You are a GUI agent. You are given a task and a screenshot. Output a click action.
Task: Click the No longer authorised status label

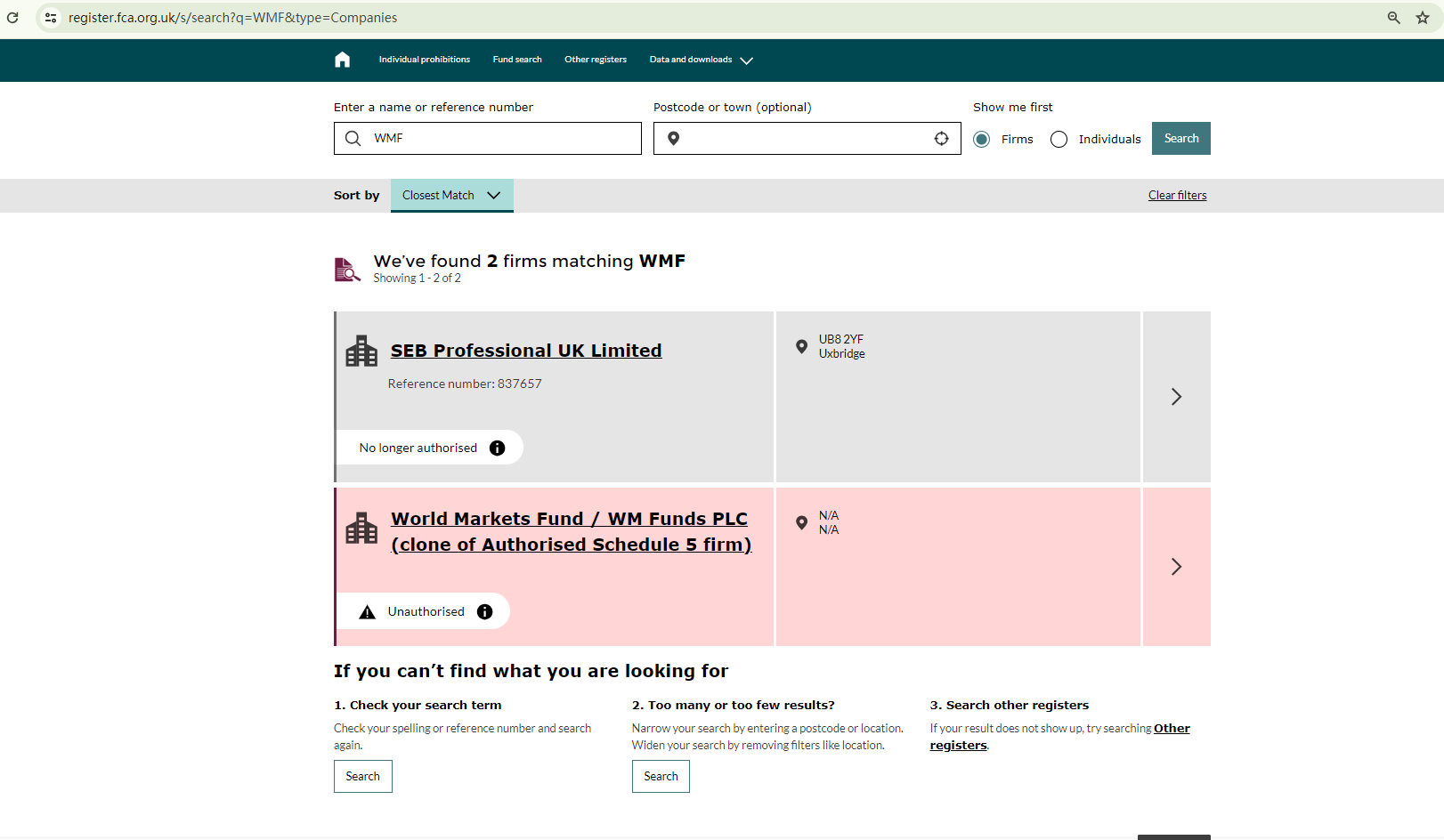(x=418, y=448)
